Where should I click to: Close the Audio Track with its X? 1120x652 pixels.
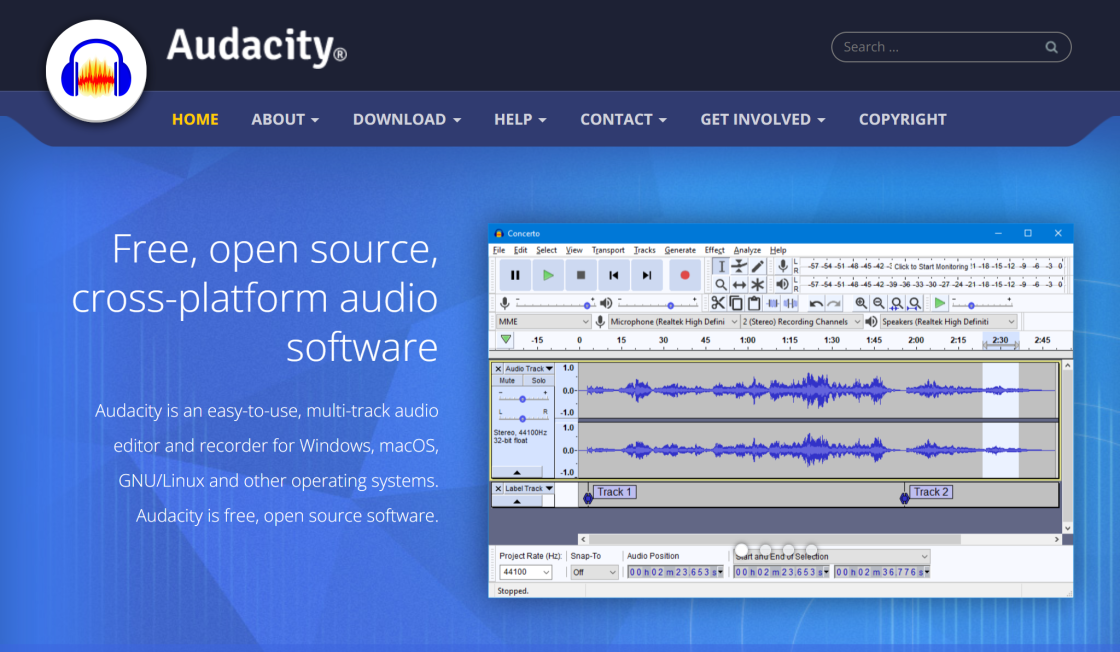tap(499, 368)
